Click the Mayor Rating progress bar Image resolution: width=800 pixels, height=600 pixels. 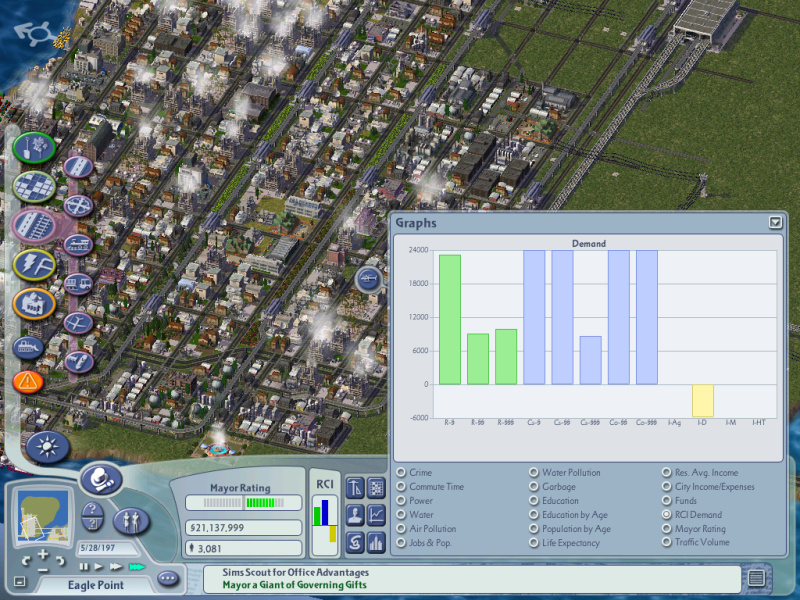click(243, 503)
